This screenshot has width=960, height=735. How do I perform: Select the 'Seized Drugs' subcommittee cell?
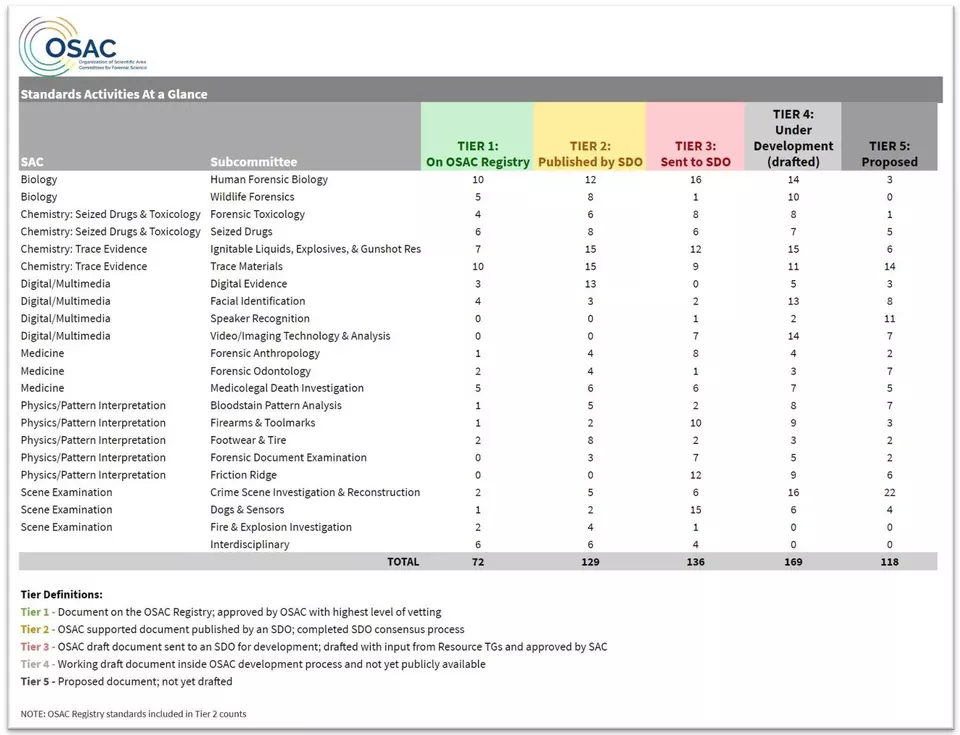point(241,232)
